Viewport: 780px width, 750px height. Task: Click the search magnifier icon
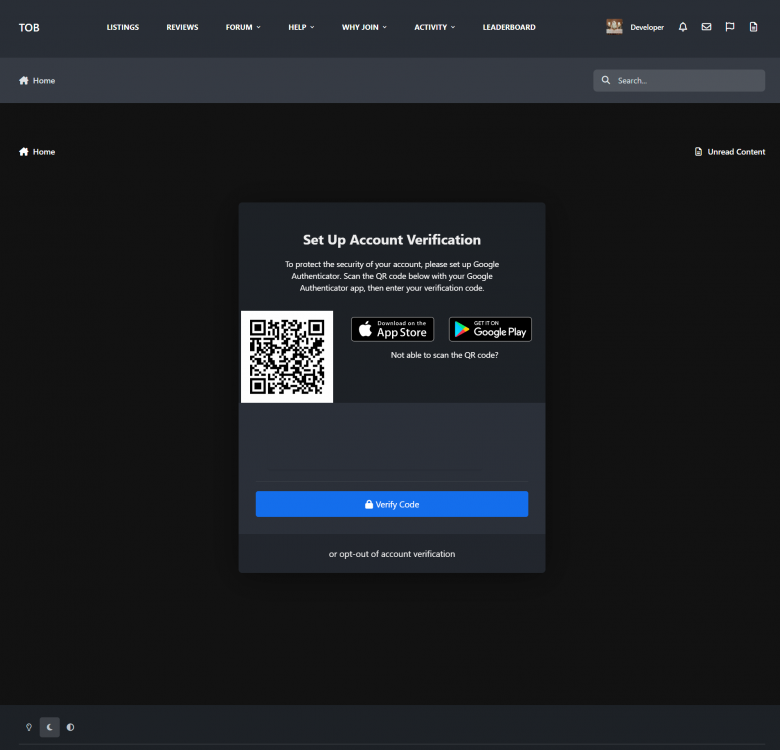coord(605,80)
